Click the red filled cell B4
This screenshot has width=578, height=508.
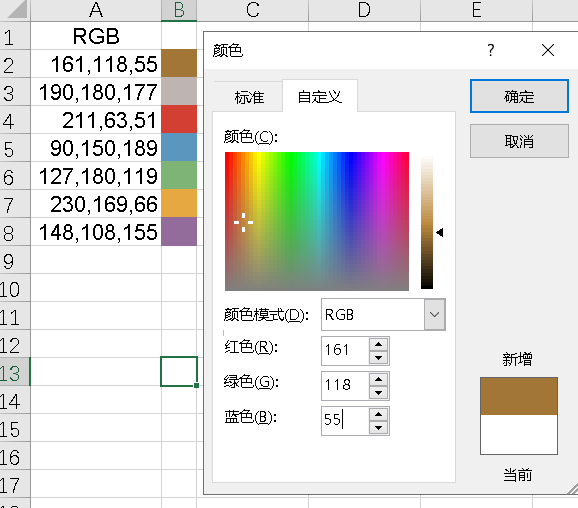(179, 119)
